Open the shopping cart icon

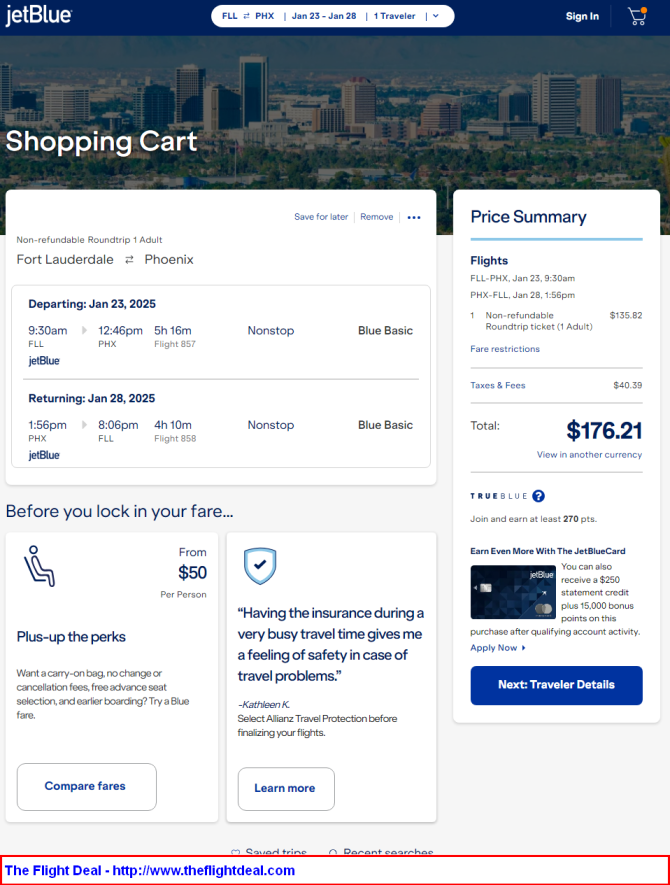(x=637, y=16)
